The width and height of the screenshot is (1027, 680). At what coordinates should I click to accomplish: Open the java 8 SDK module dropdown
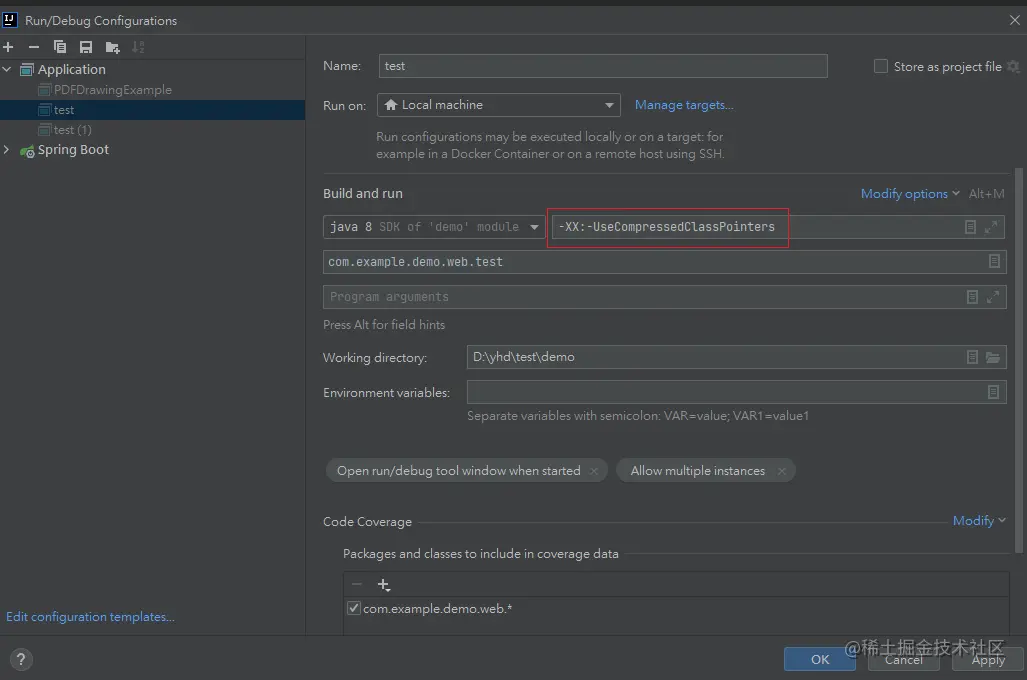point(434,227)
